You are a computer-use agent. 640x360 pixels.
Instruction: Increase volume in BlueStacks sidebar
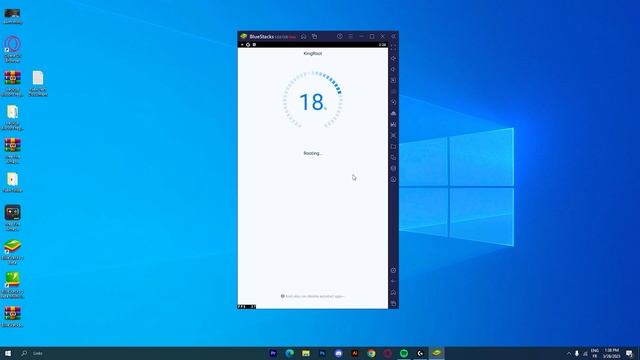click(393, 58)
